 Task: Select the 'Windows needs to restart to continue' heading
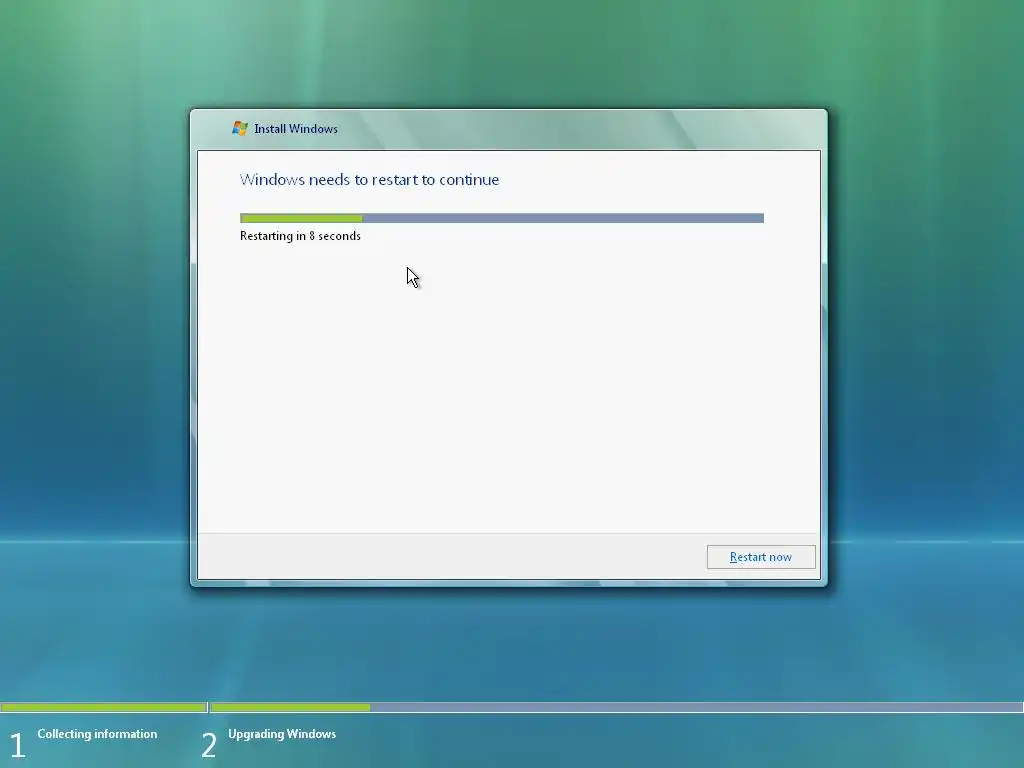click(369, 180)
